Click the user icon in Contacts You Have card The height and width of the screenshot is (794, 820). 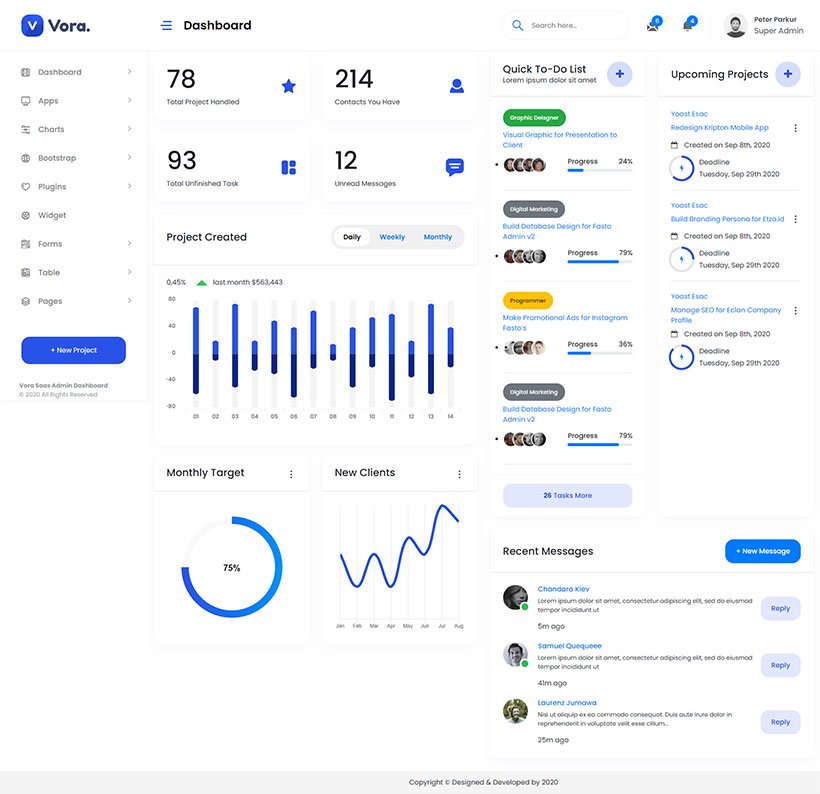coord(456,87)
